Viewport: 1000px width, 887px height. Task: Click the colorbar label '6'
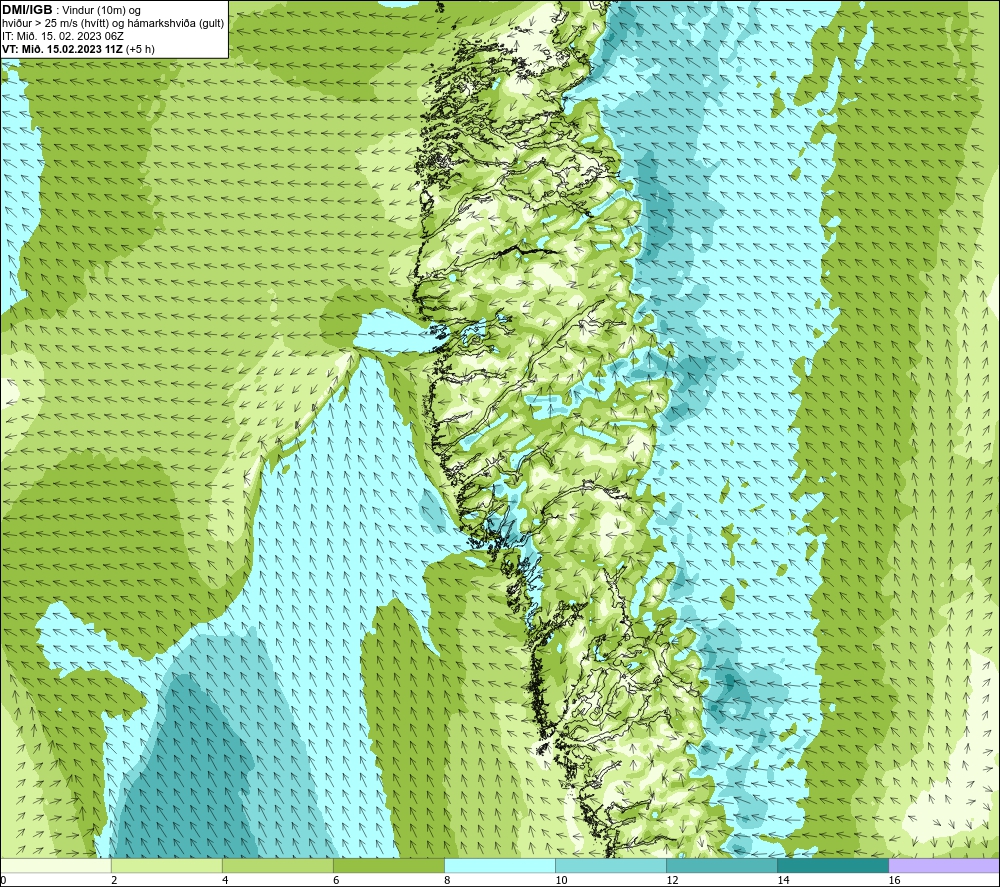click(336, 880)
